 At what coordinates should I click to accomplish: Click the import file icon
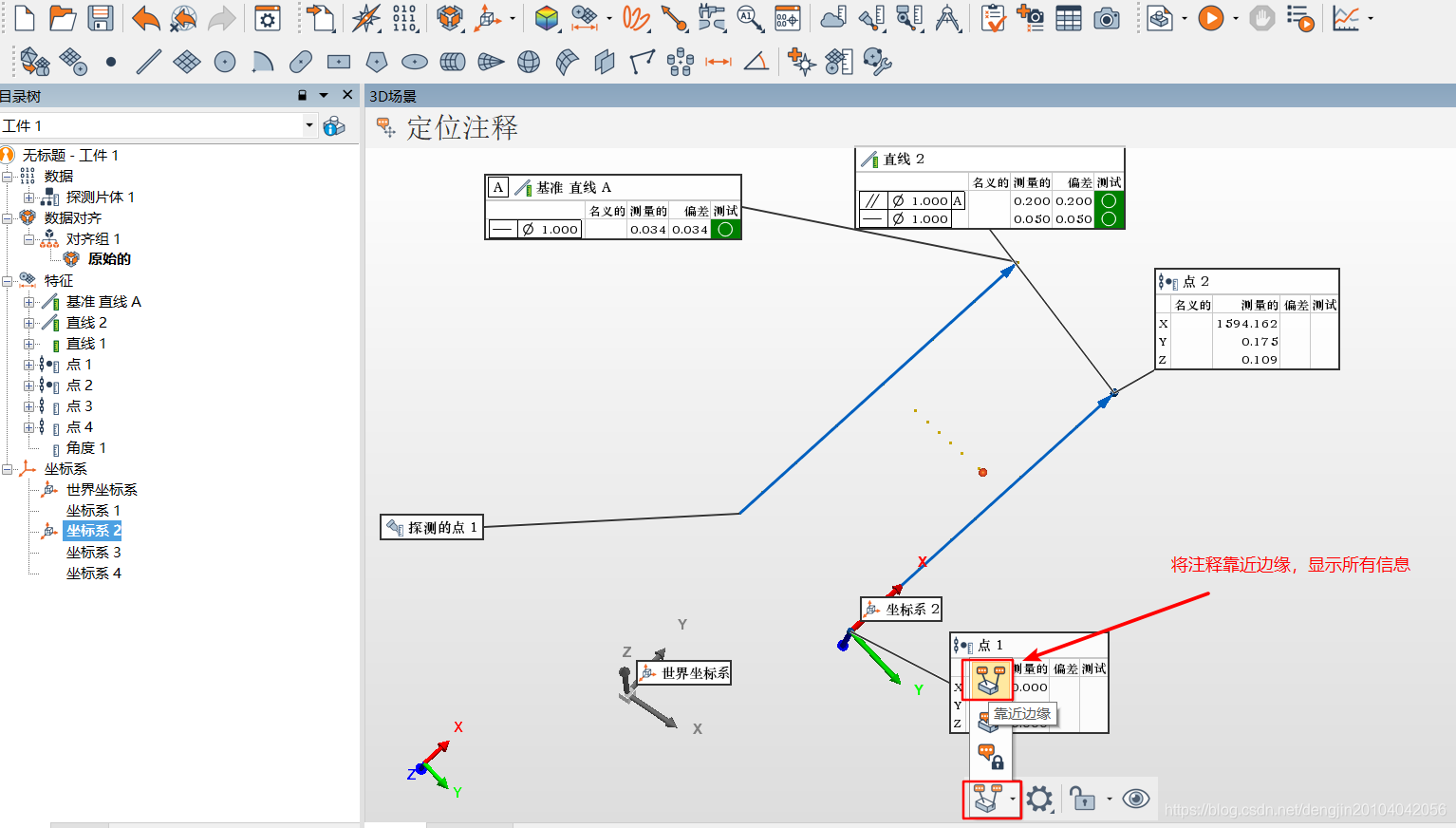tap(322, 18)
